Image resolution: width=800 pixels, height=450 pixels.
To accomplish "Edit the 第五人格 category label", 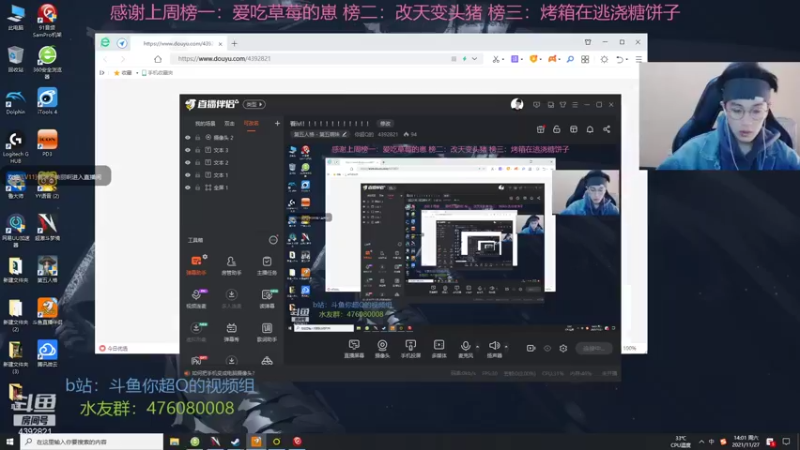I will (320, 134).
